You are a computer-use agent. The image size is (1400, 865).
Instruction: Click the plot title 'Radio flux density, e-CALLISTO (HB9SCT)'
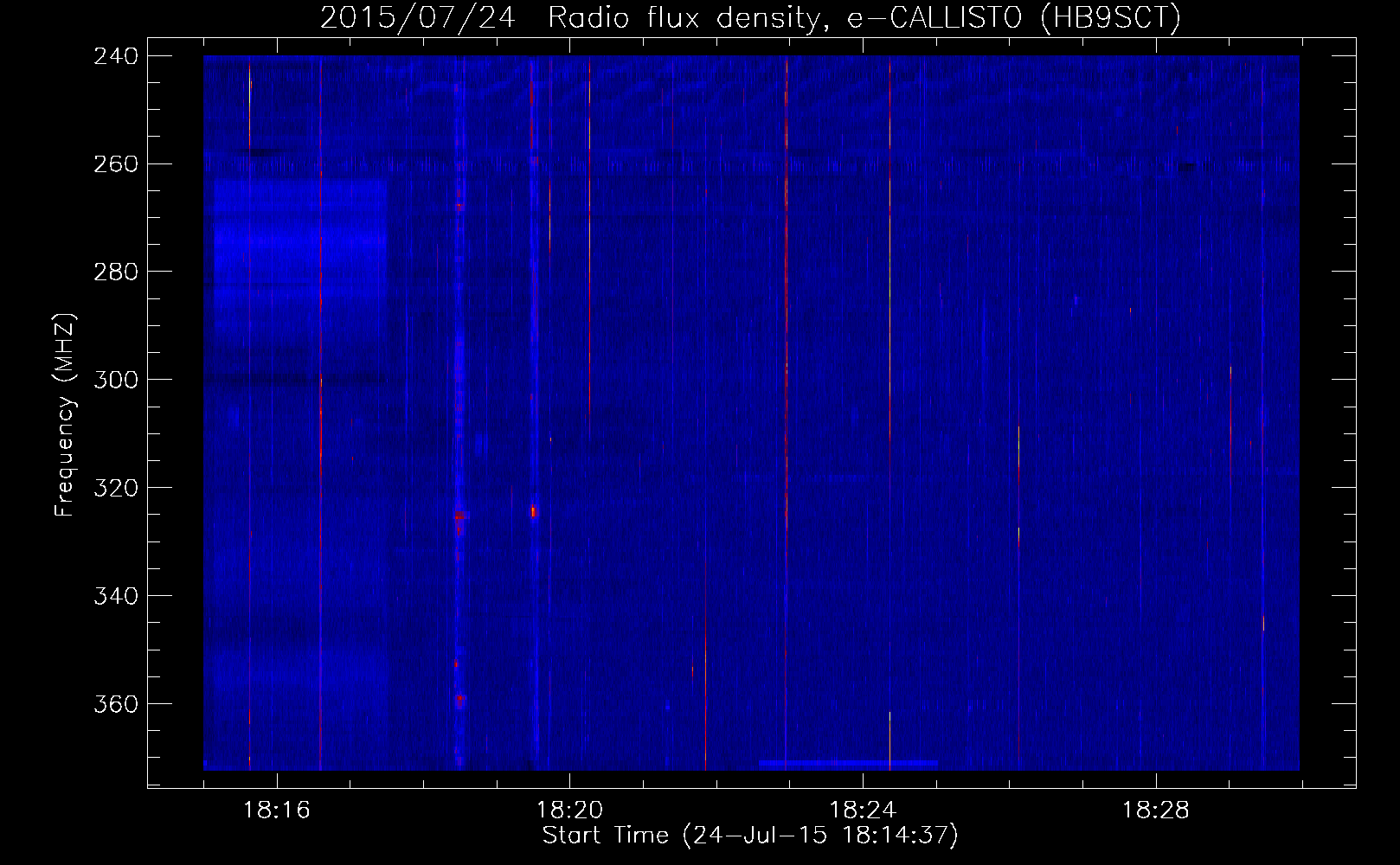pos(864,17)
